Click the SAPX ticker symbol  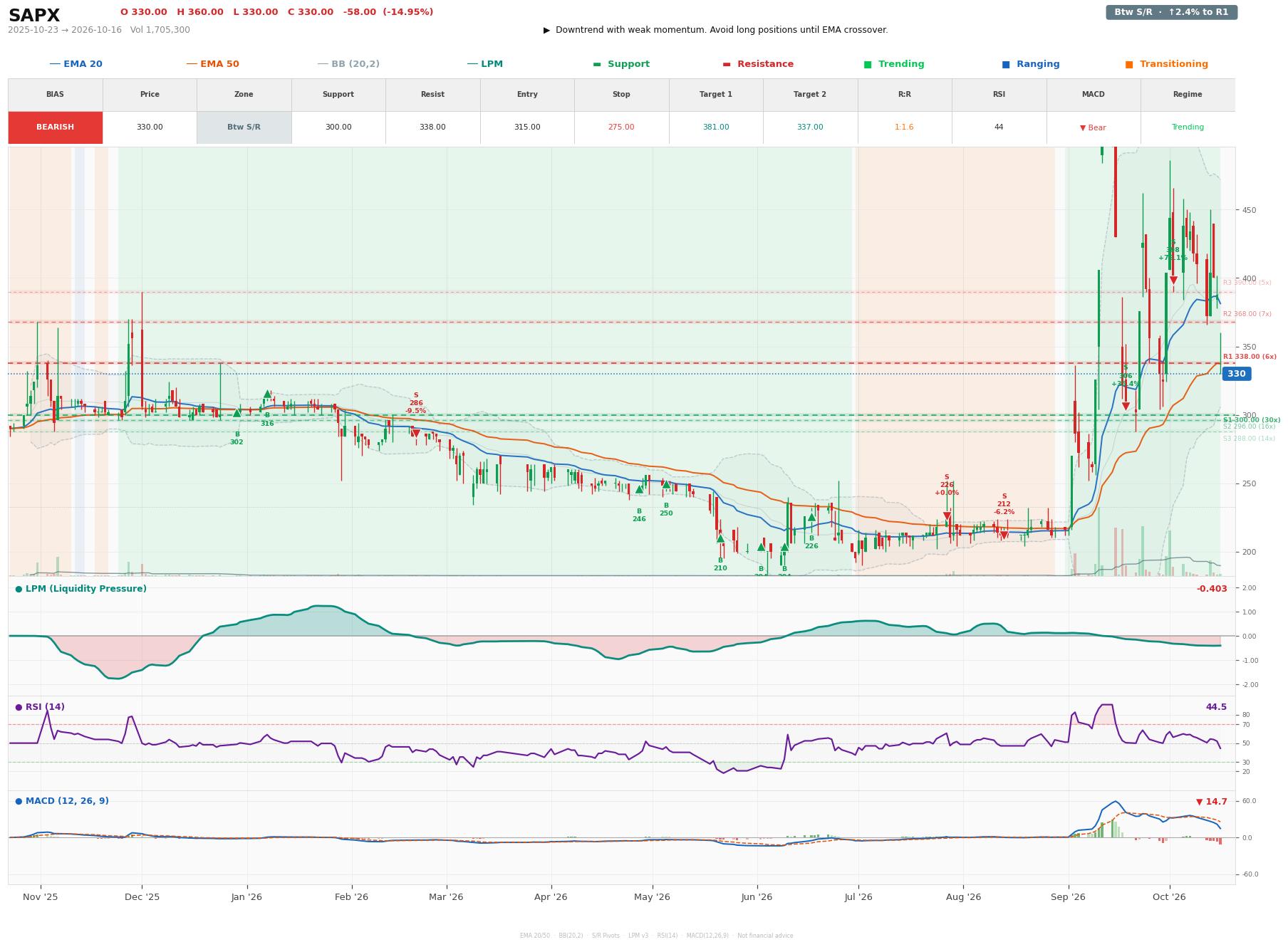pyautogui.click(x=34, y=16)
